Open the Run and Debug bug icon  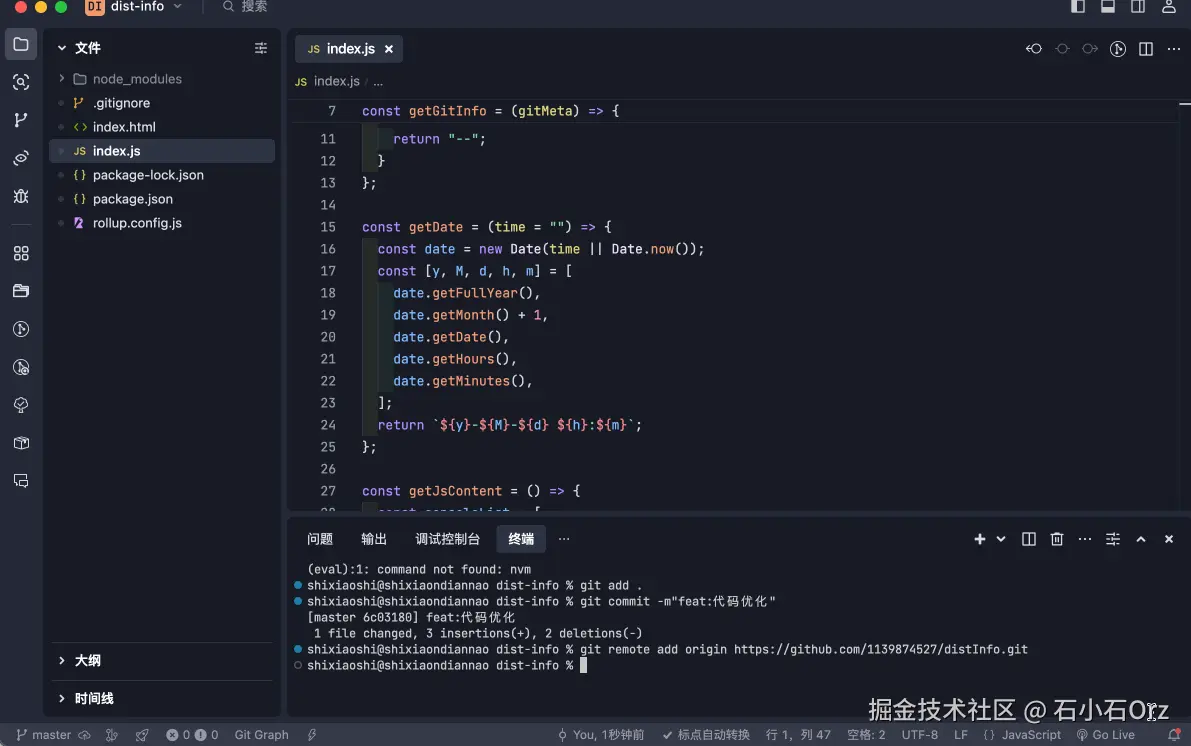pos(21,196)
